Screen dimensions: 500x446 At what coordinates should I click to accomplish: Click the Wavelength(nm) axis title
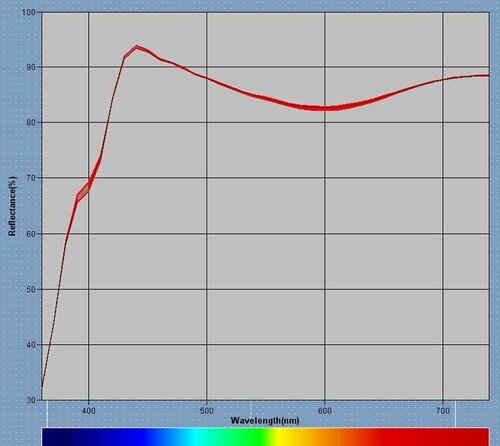(x=265, y=420)
